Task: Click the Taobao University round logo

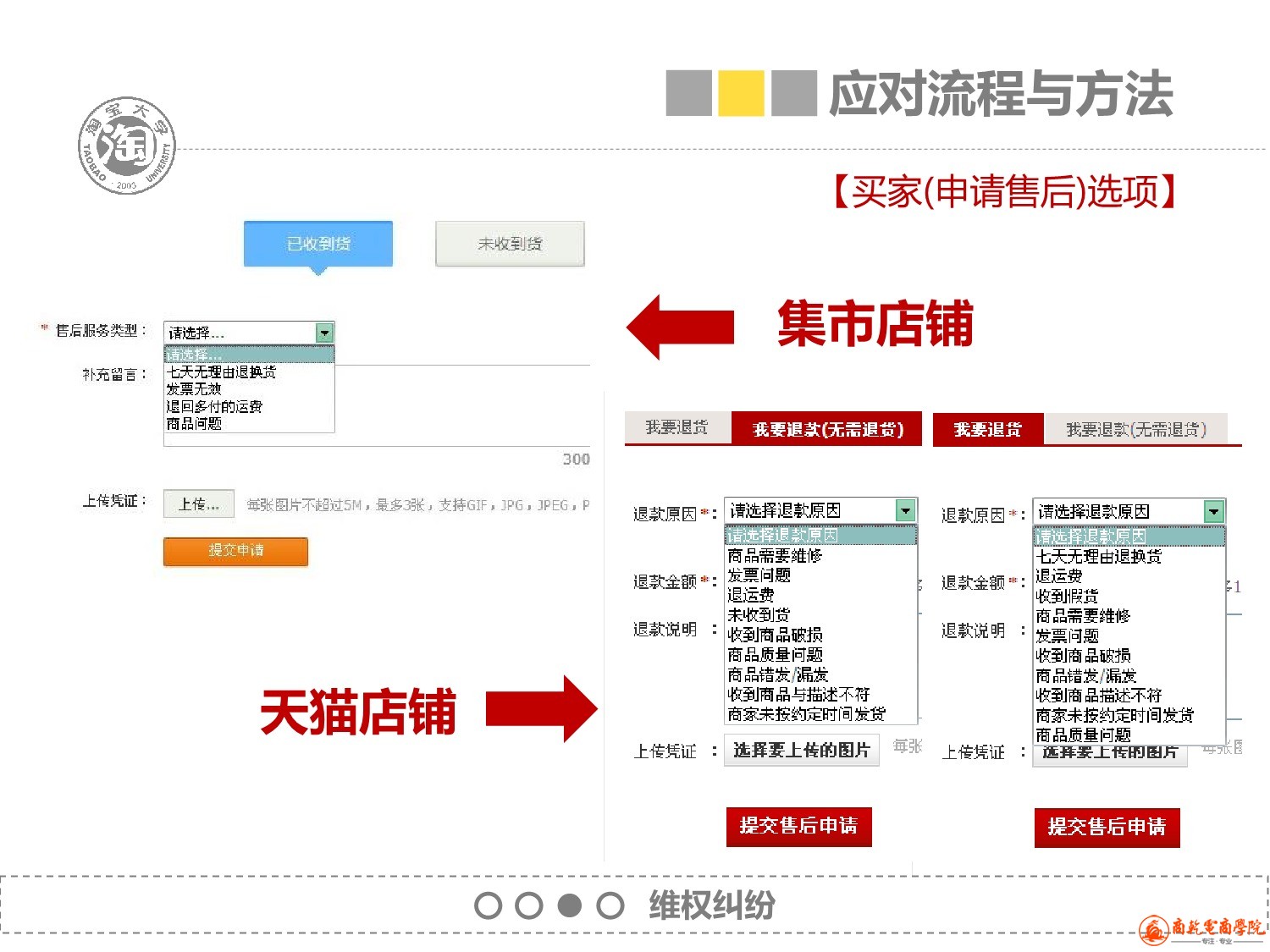Action: click(127, 145)
